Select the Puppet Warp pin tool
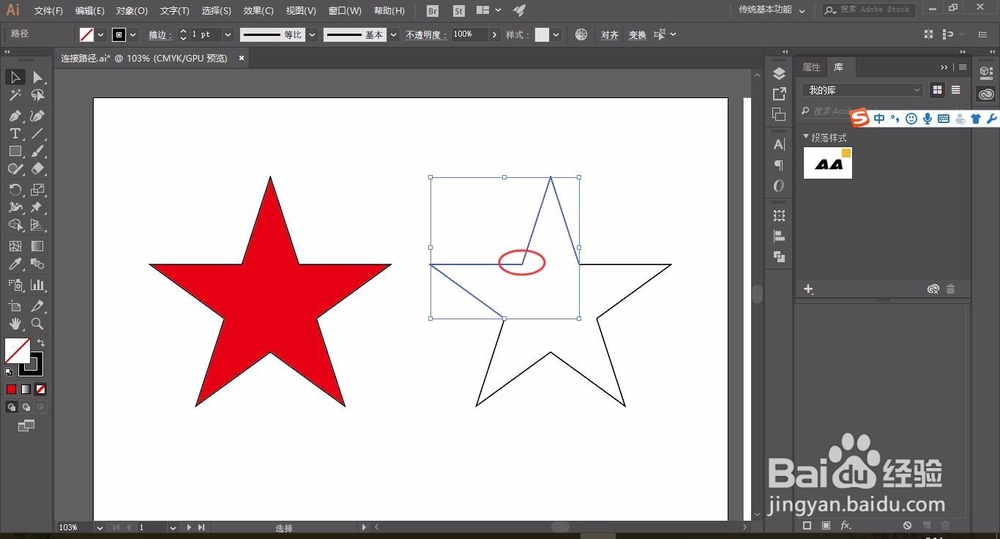 point(38,207)
